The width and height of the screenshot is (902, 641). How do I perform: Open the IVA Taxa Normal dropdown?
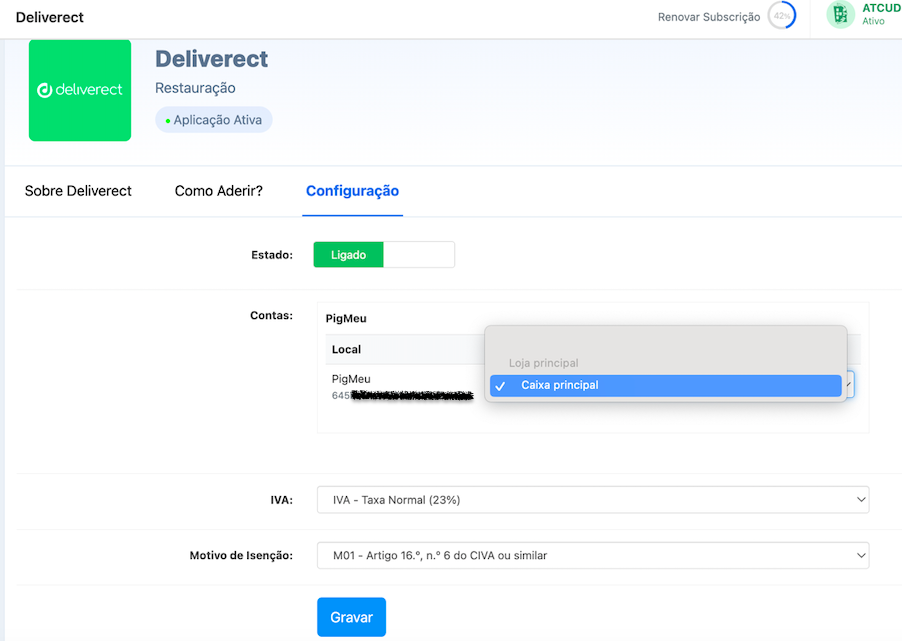tap(592, 500)
